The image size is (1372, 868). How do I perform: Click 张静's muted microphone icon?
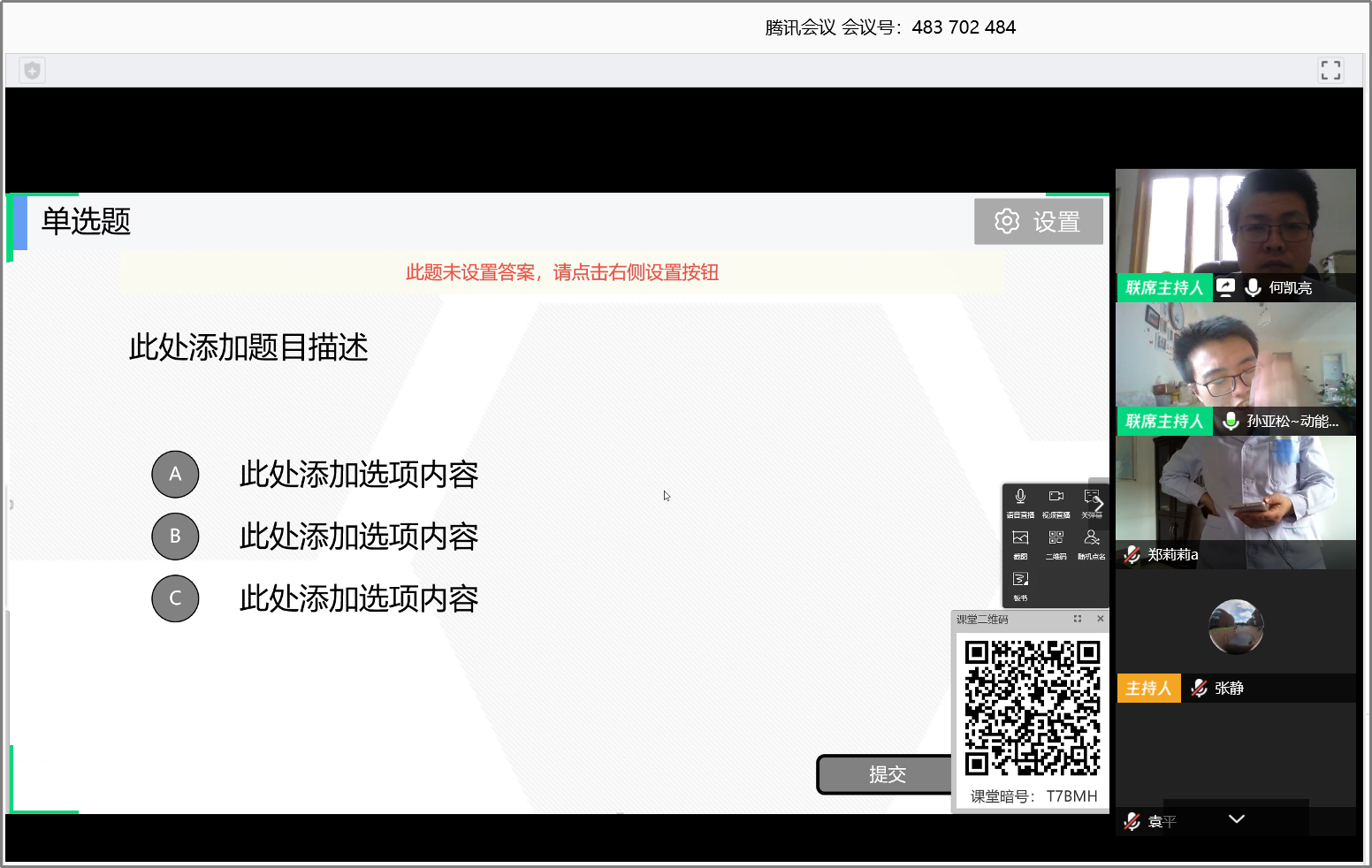pos(1199,688)
